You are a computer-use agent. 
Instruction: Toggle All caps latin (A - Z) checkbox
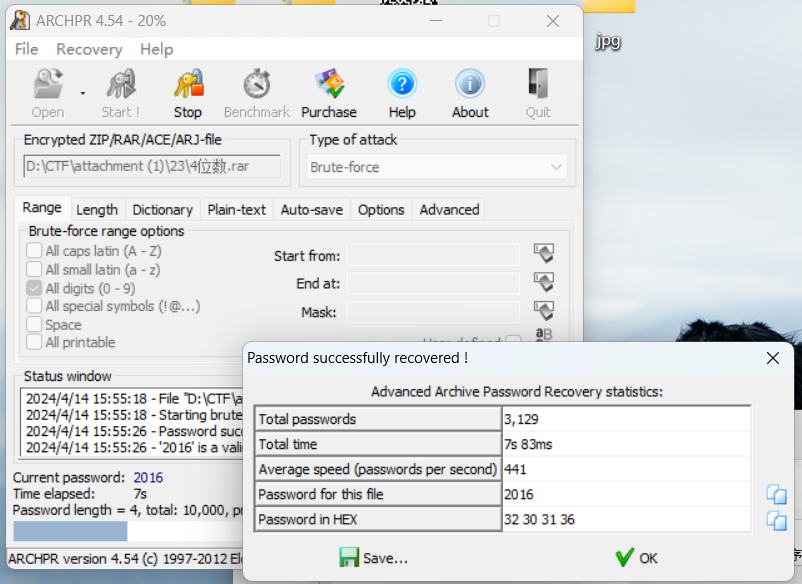(34, 251)
